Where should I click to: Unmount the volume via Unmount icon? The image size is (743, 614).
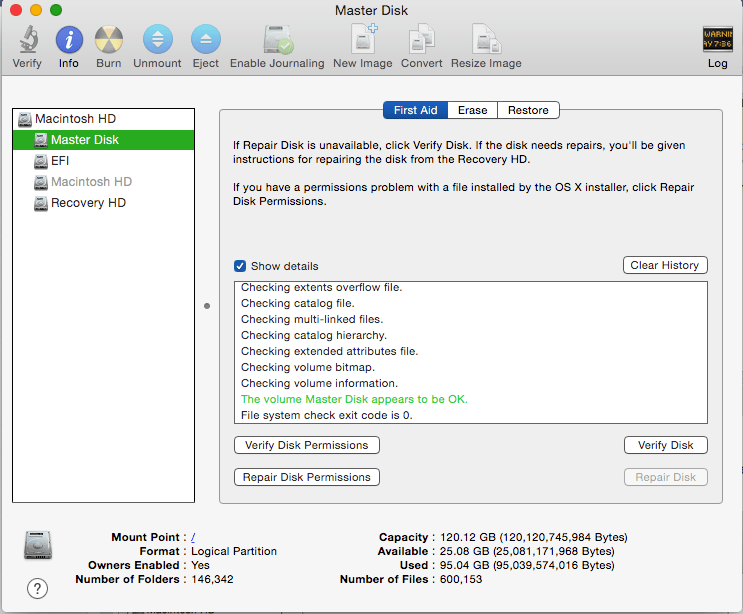(157, 39)
